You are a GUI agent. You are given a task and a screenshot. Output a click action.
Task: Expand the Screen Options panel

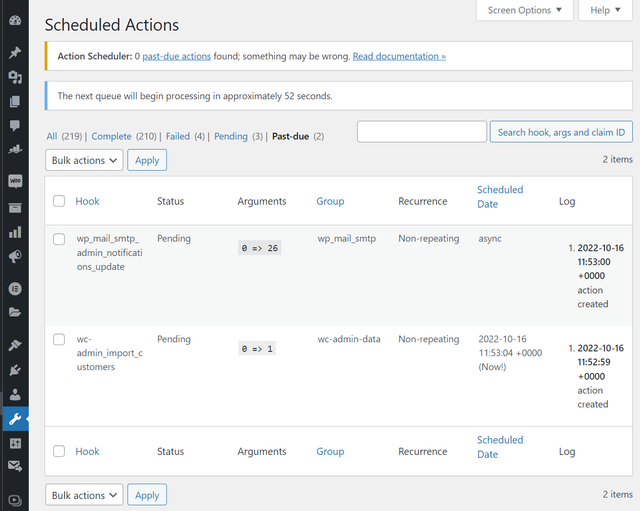pyautogui.click(x=524, y=10)
